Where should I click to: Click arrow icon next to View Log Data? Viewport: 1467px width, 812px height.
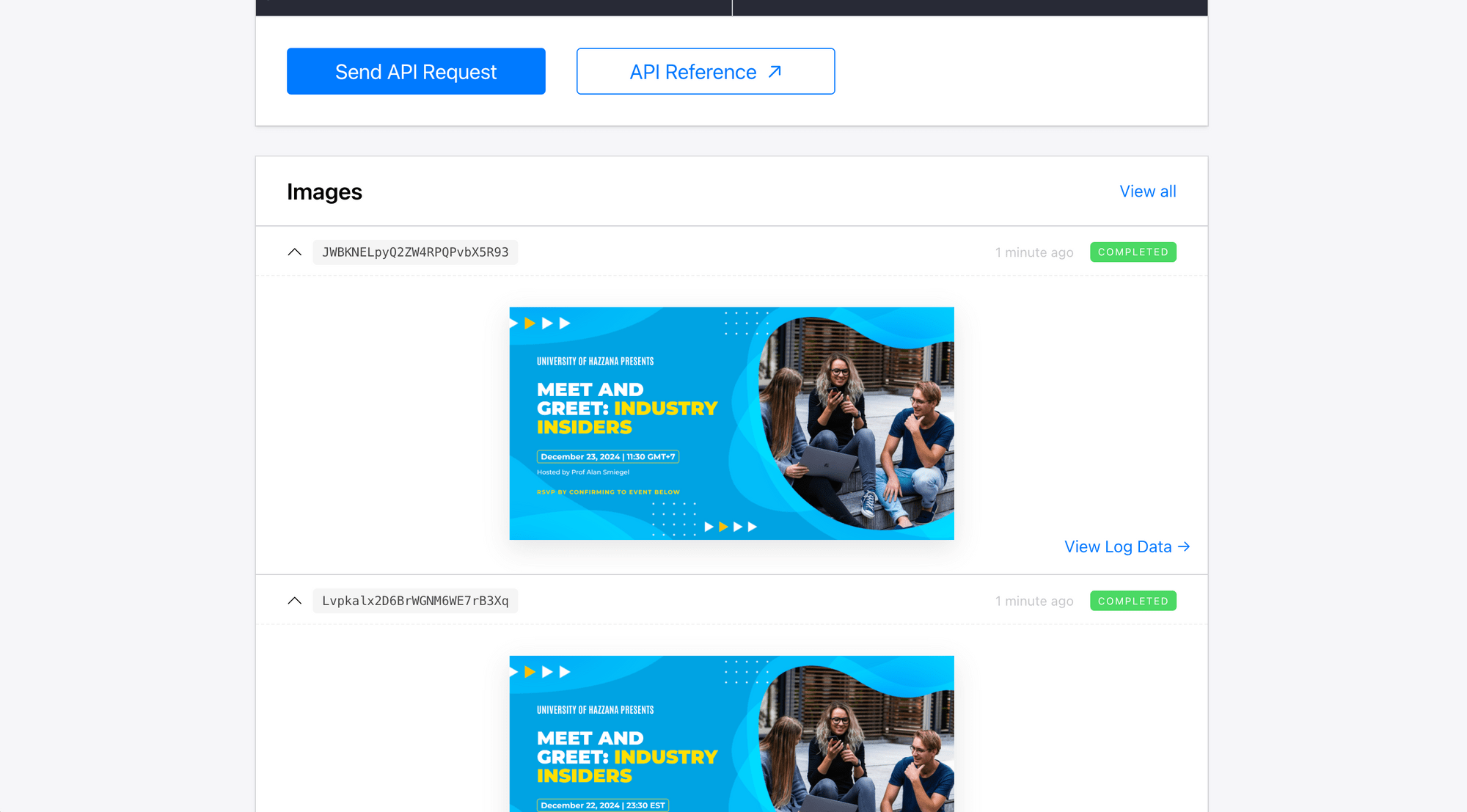pyautogui.click(x=1183, y=547)
